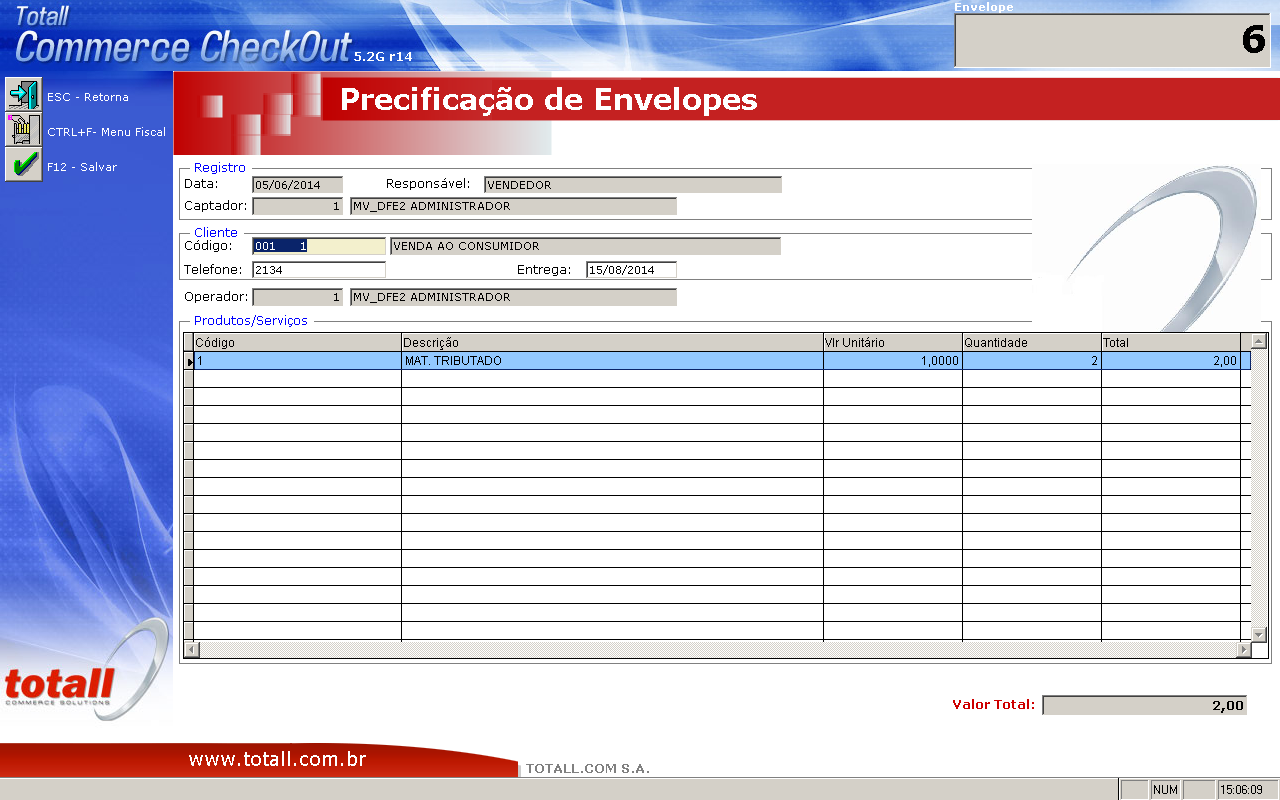The width and height of the screenshot is (1280, 800).
Task: Click the grid's vertical scrollbar down arrow
Action: (x=1259, y=634)
